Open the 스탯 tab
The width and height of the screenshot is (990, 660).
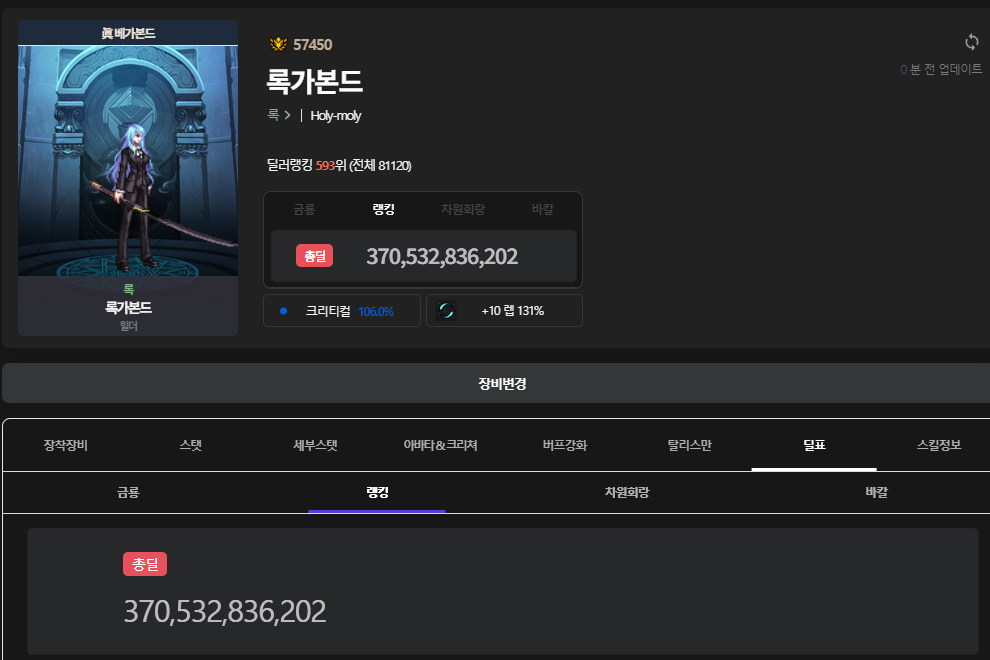(190, 445)
